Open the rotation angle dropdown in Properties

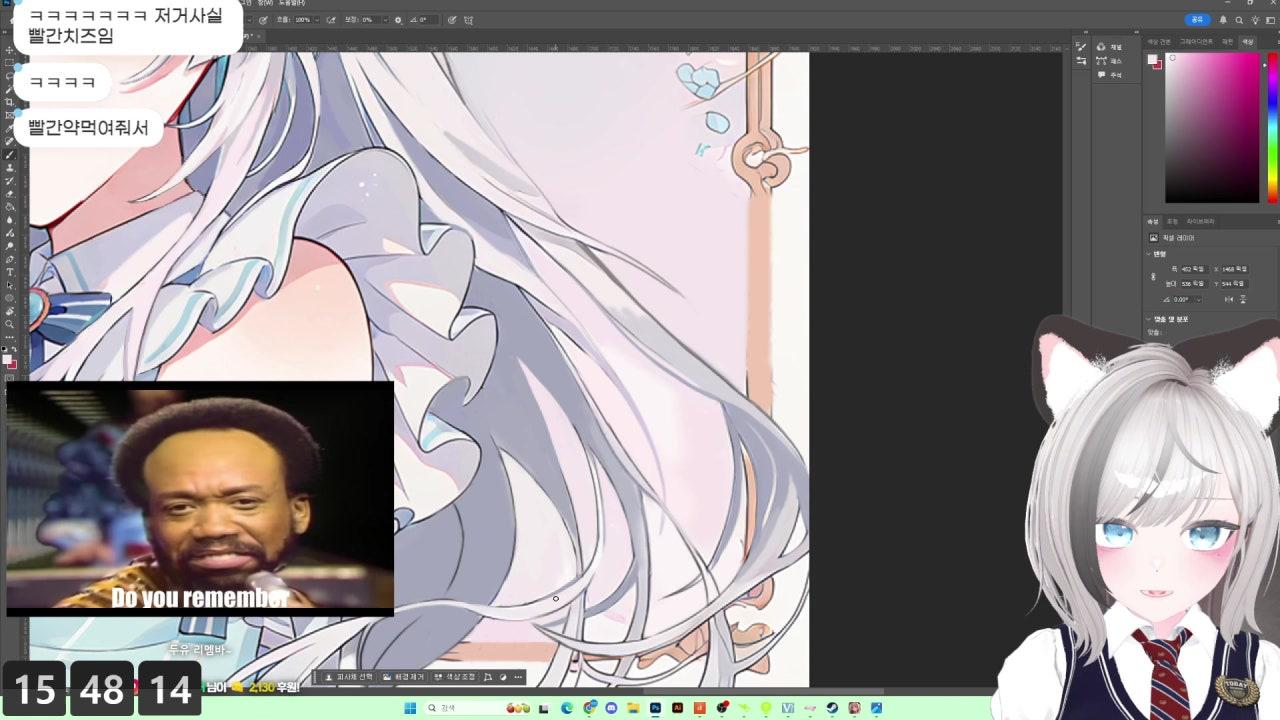click(1197, 299)
